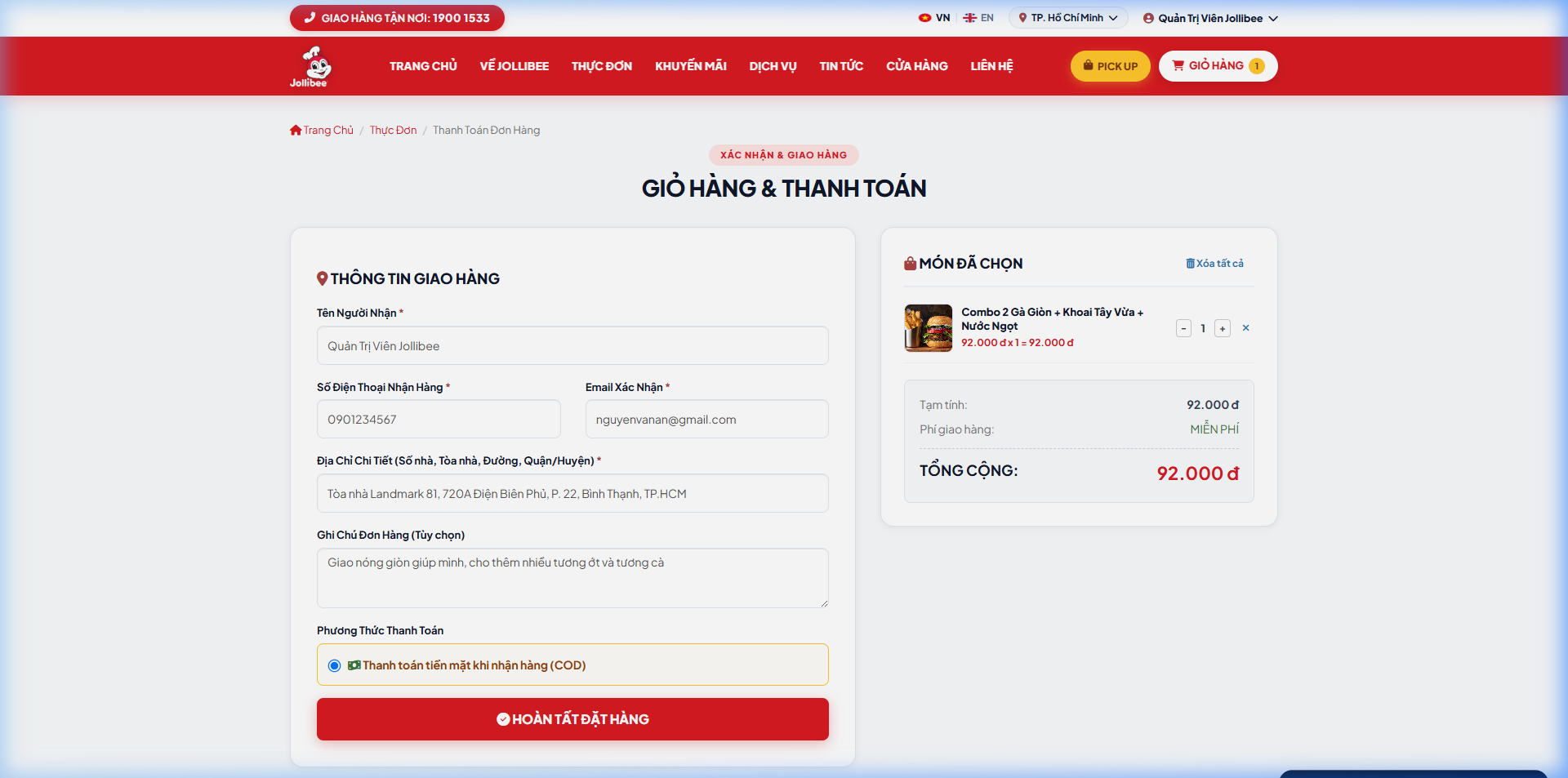Click the Jollibee logo

point(310,66)
